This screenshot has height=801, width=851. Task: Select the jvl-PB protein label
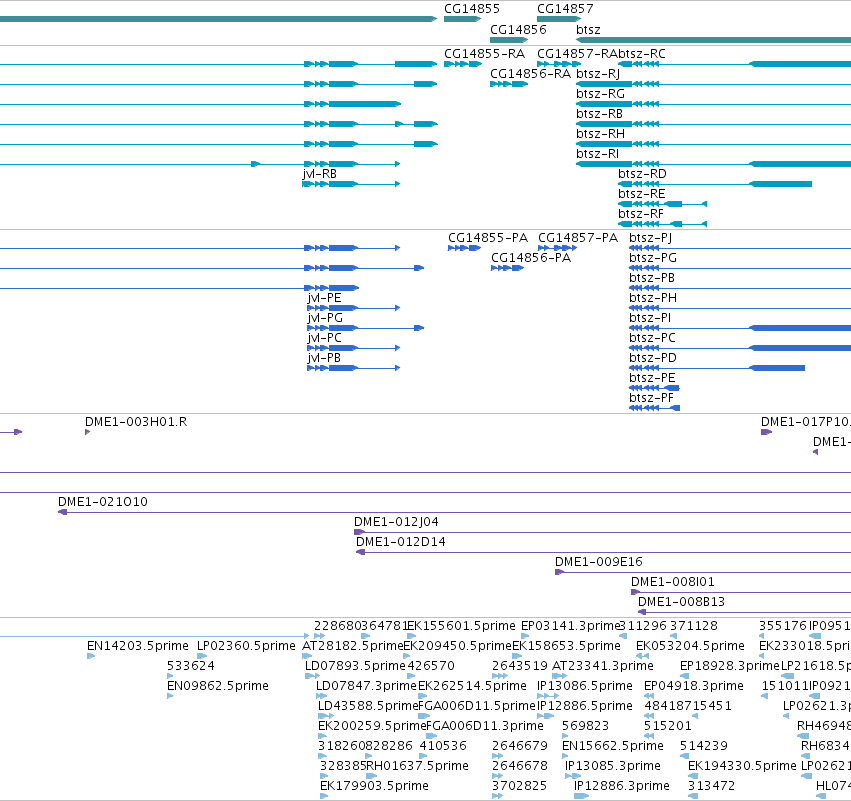323,358
